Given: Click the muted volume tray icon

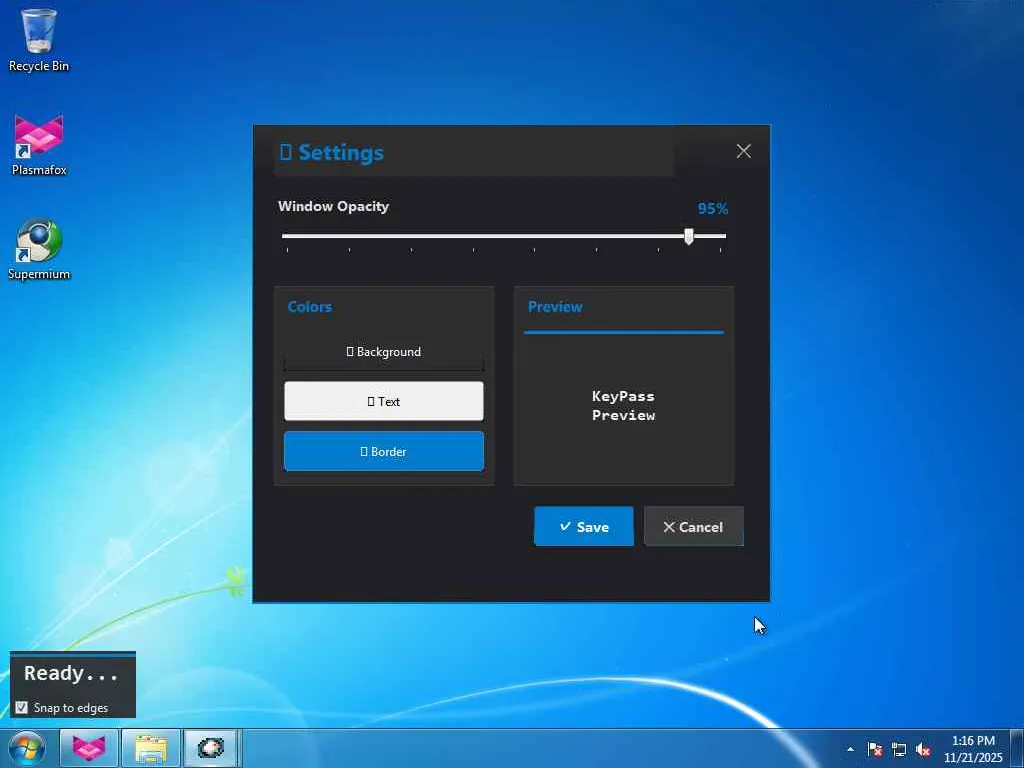Looking at the screenshot, I should pyautogui.click(x=923, y=749).
